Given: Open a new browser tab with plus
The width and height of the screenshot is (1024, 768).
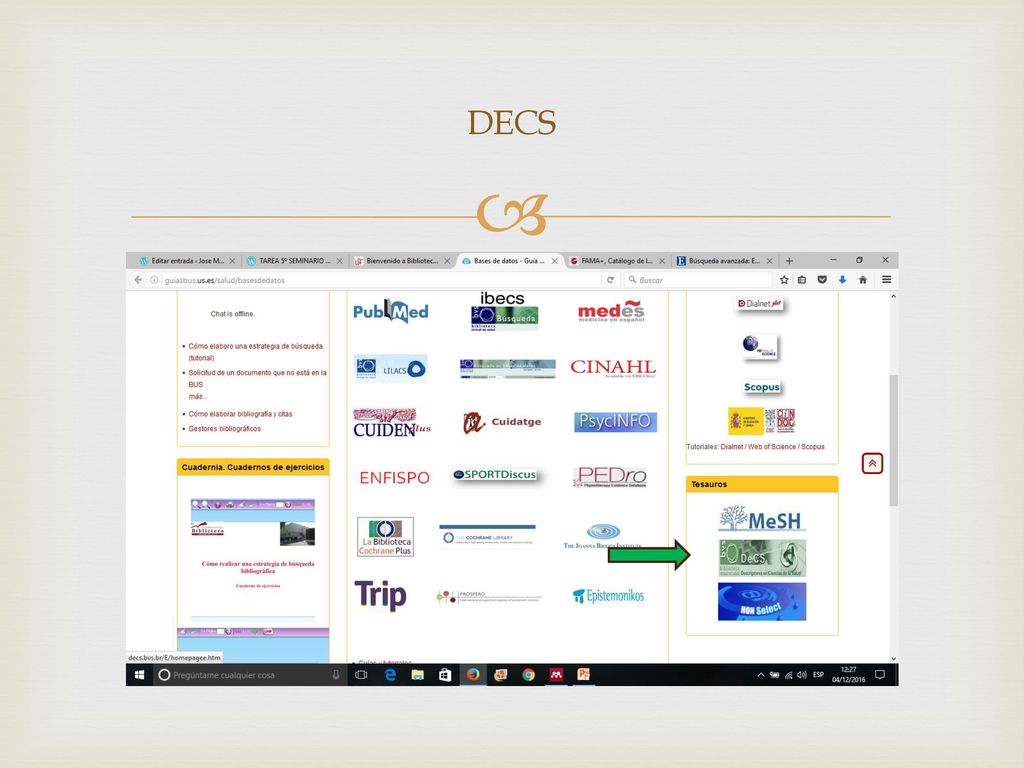Looking at the screenshot, I should coord(789,261).
